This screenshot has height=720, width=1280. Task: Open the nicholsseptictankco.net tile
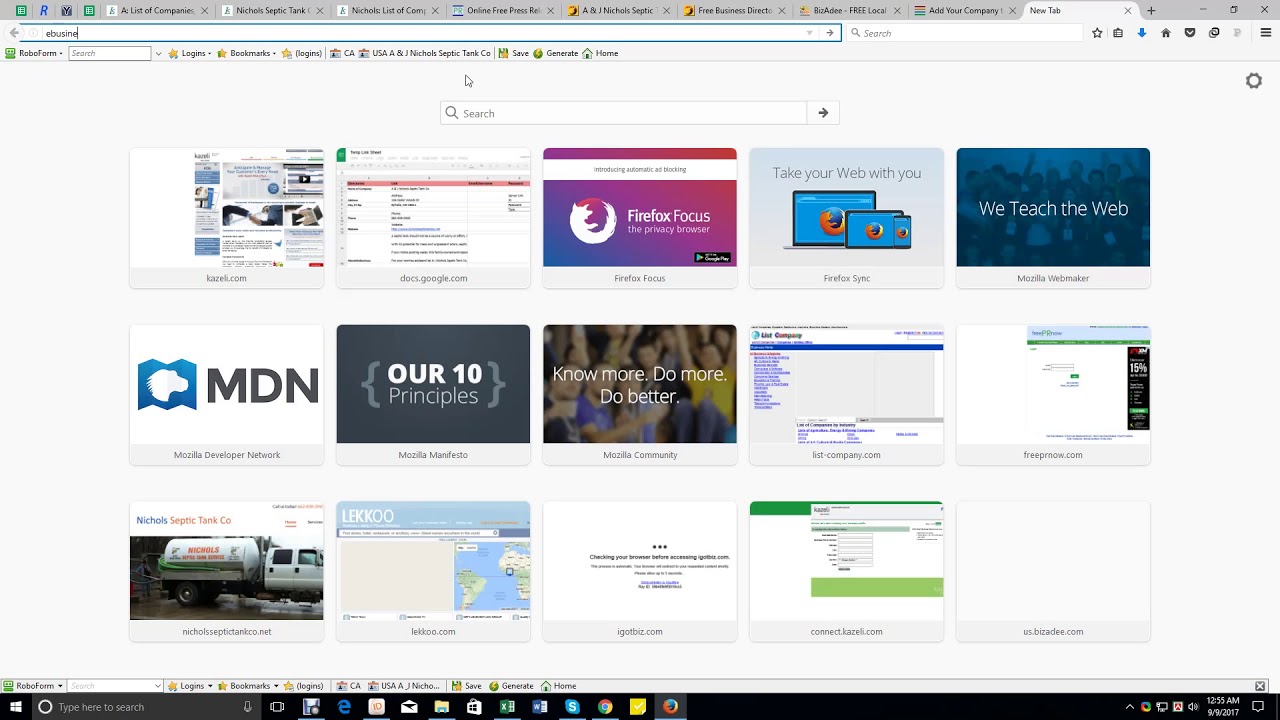point(226,571)
